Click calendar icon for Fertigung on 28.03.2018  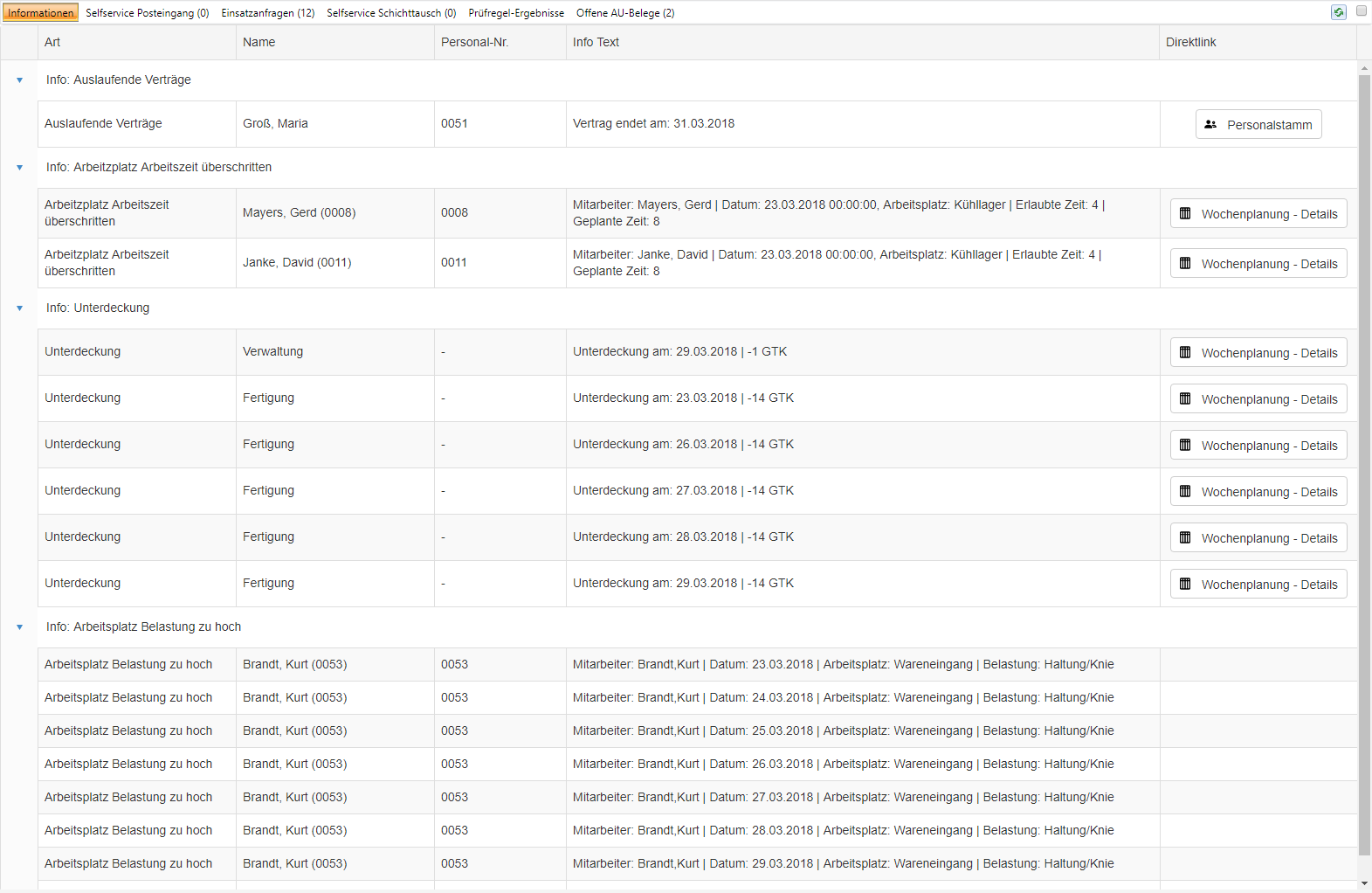(1185, 537)
